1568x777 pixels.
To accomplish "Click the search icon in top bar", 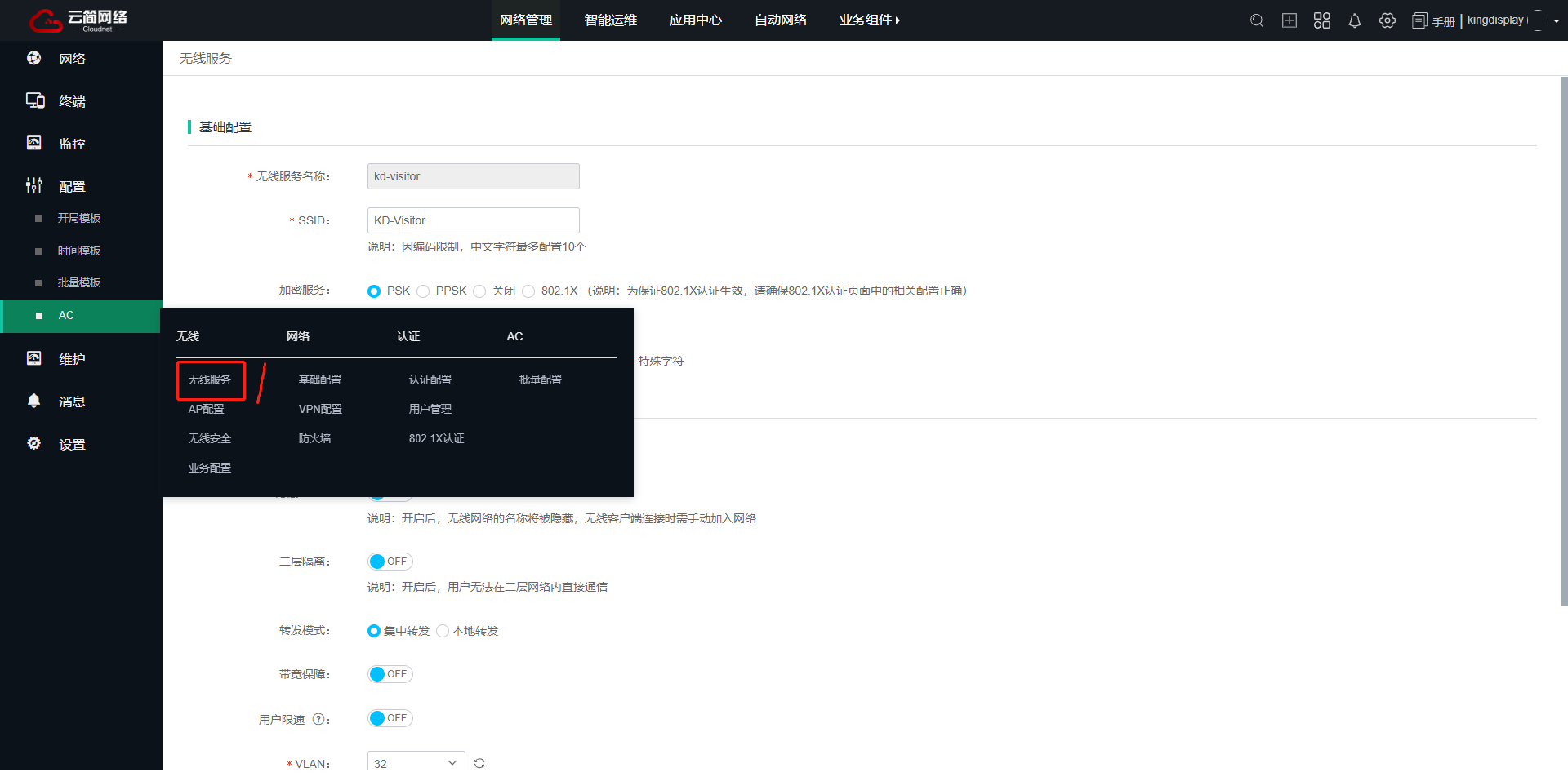I will pos(1257,20).
